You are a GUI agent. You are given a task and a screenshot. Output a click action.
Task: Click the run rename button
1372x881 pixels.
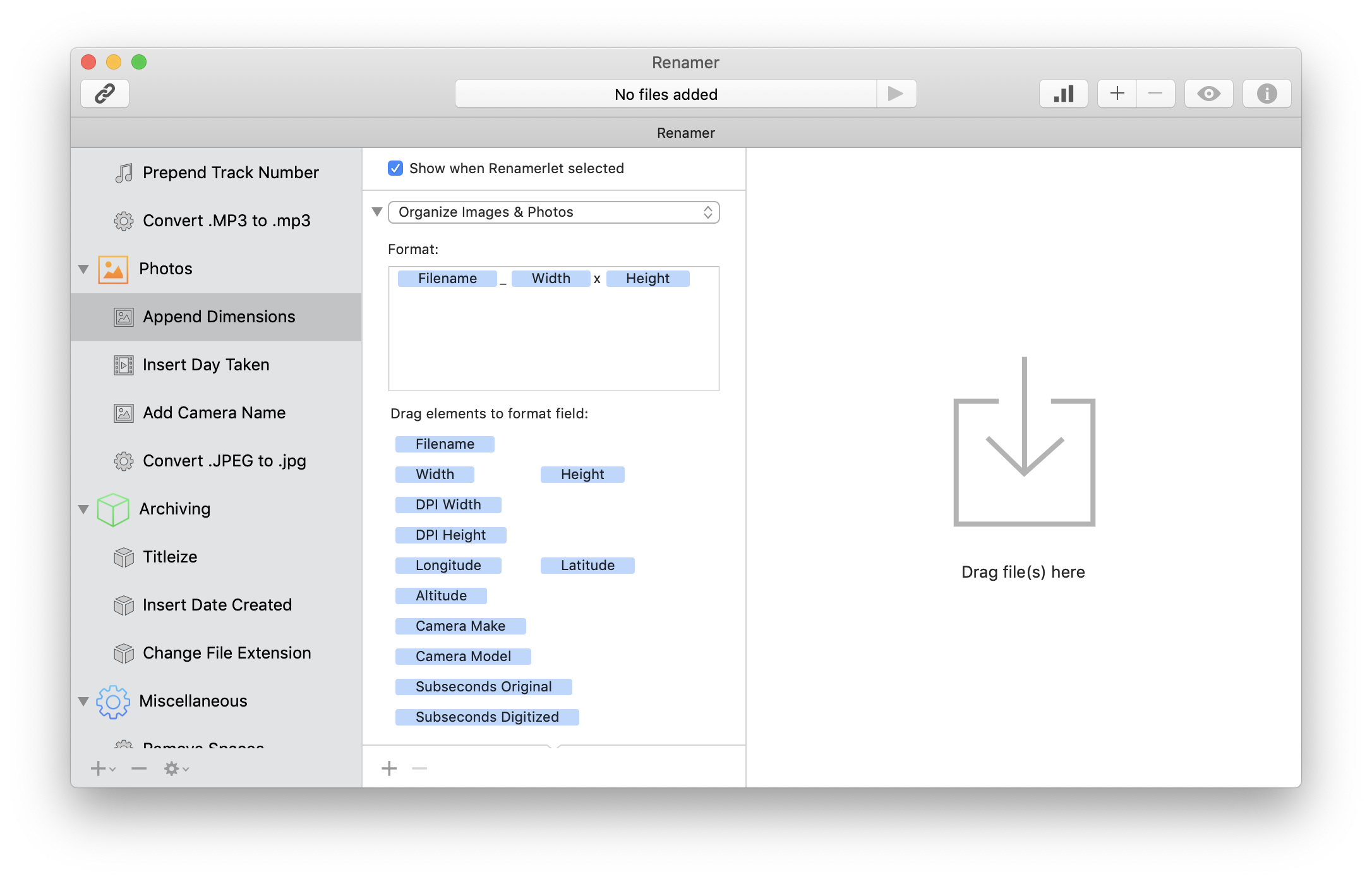(895, 94)
